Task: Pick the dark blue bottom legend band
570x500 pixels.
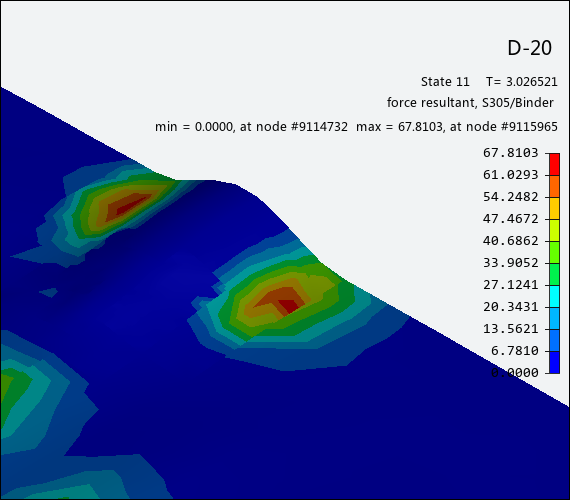Action: click(x=554, y=362)
